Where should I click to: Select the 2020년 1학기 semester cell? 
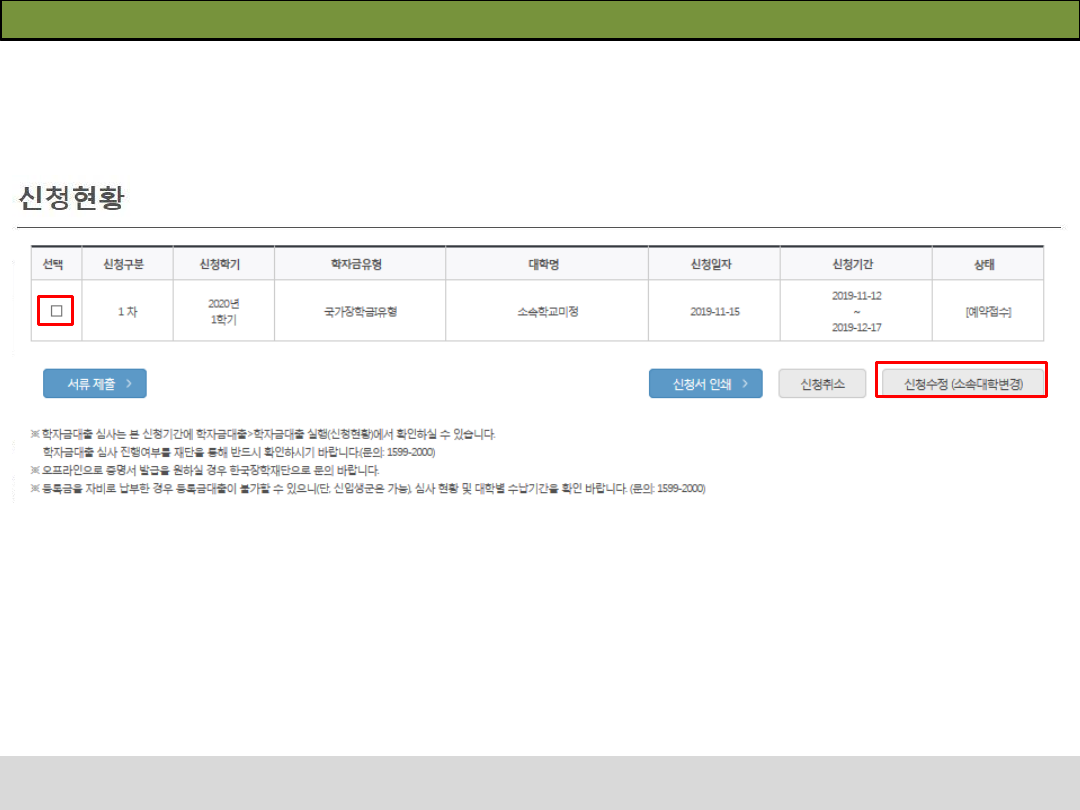coord(223,311)
